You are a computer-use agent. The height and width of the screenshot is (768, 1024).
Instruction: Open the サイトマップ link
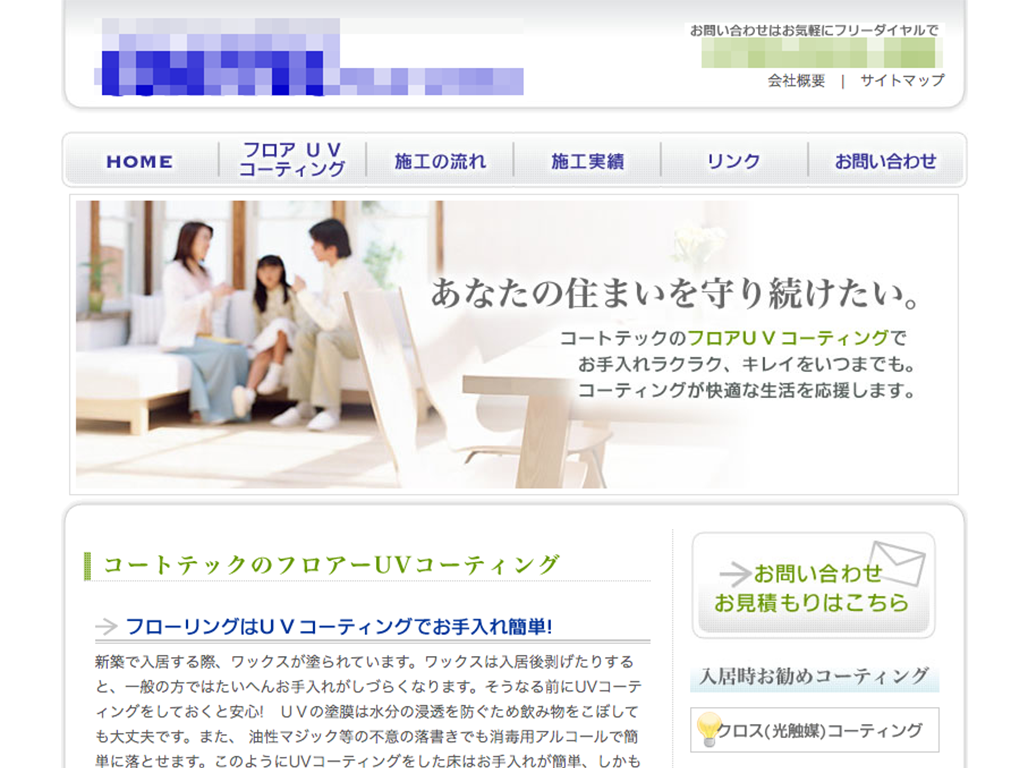902,81
